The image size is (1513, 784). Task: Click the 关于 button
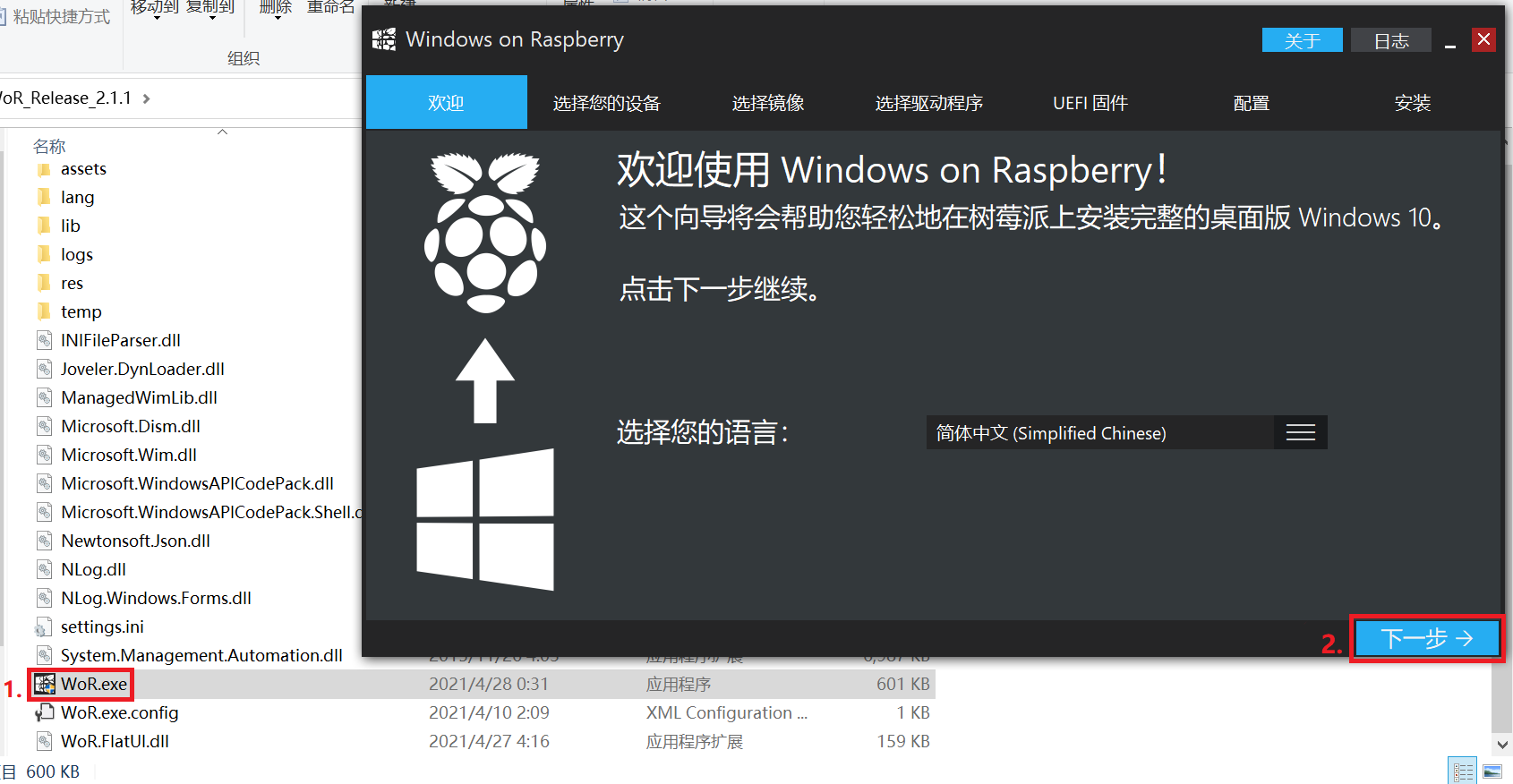point(1303,40)
